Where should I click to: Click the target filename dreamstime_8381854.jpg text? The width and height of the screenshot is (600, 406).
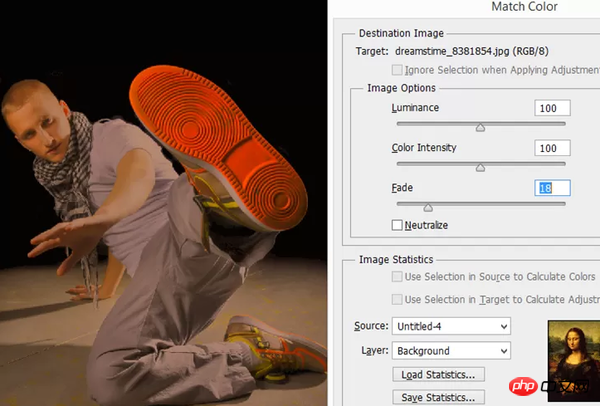453,51
